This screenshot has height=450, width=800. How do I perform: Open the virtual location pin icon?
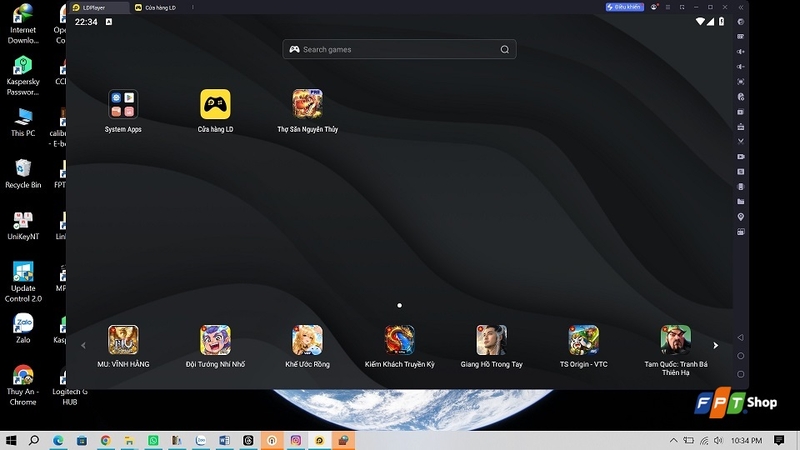(x=741, y=217)
